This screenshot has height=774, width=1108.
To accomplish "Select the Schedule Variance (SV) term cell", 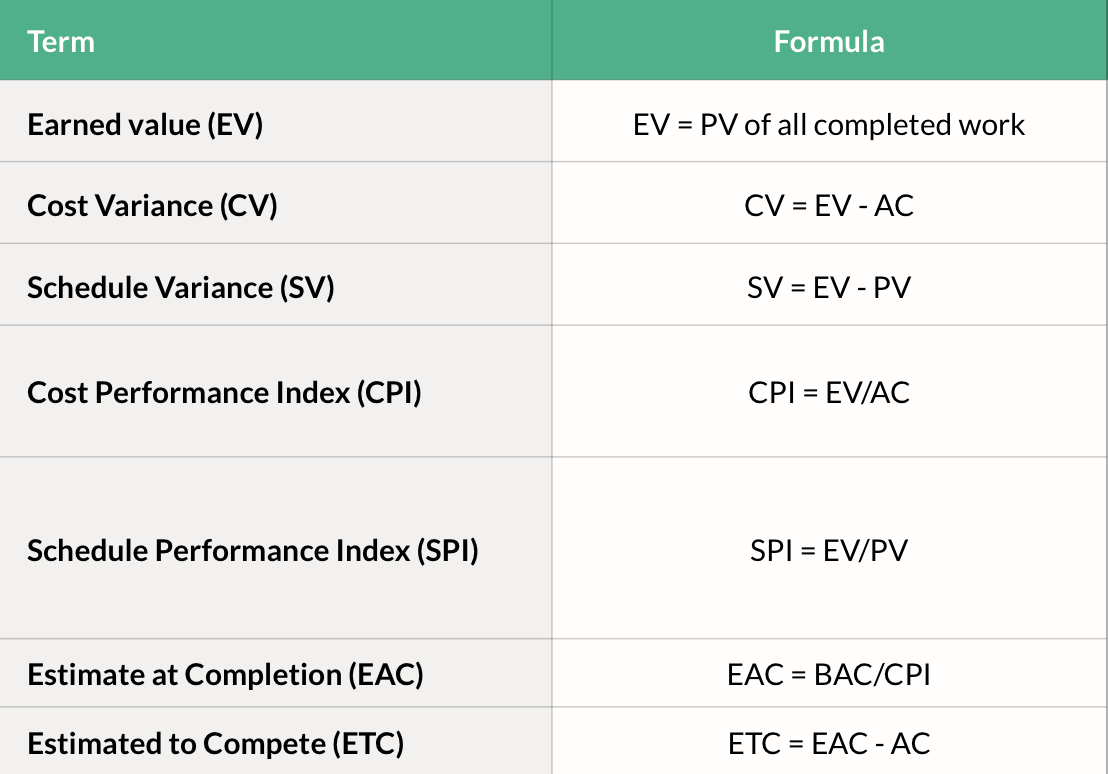I will (x=180, y=288).
